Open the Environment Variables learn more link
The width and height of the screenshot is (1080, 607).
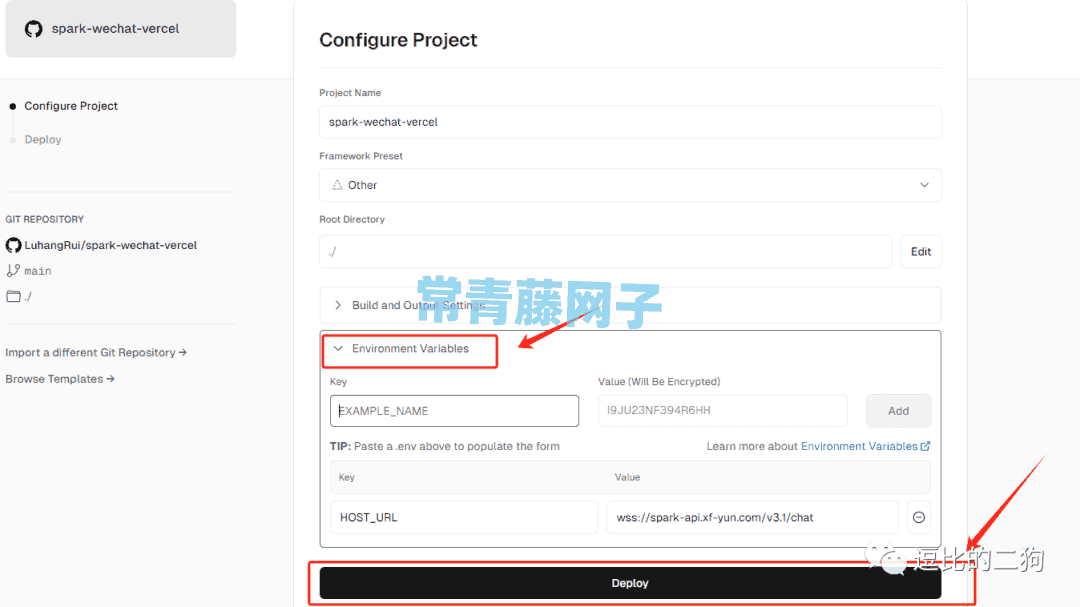[x=865, y=446]
